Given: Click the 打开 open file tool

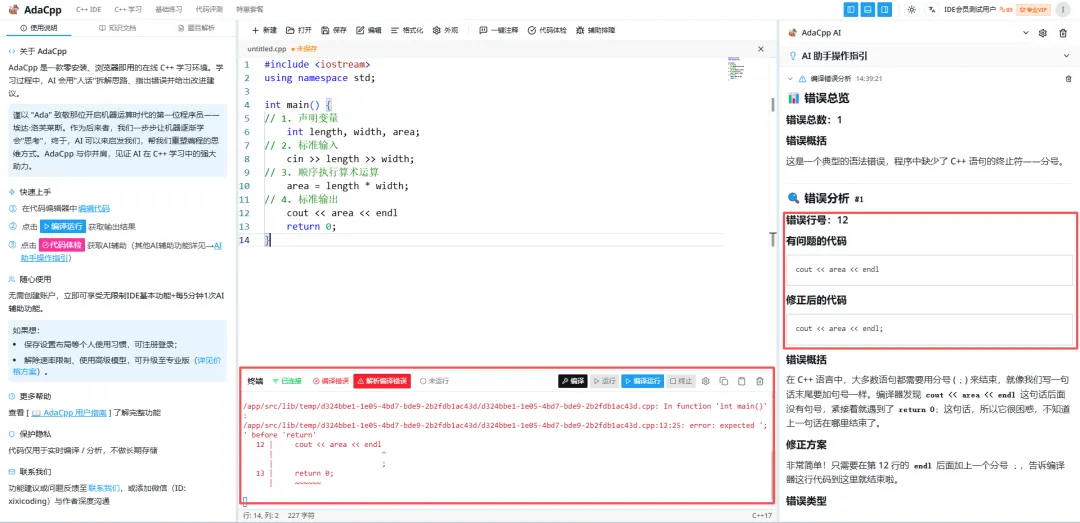Looking at the screenshot, I should click(x=299, y=30).
